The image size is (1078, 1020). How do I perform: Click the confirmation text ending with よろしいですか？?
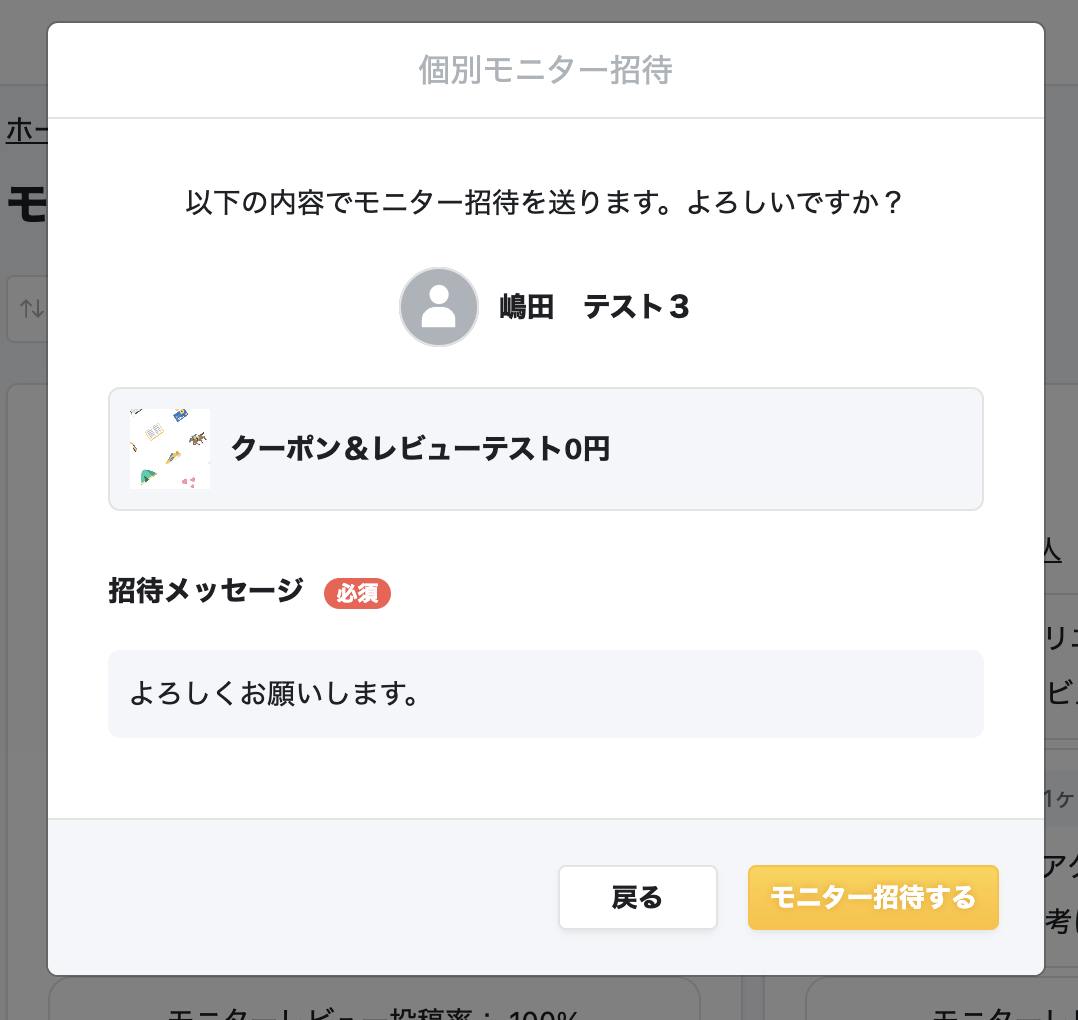543,202
